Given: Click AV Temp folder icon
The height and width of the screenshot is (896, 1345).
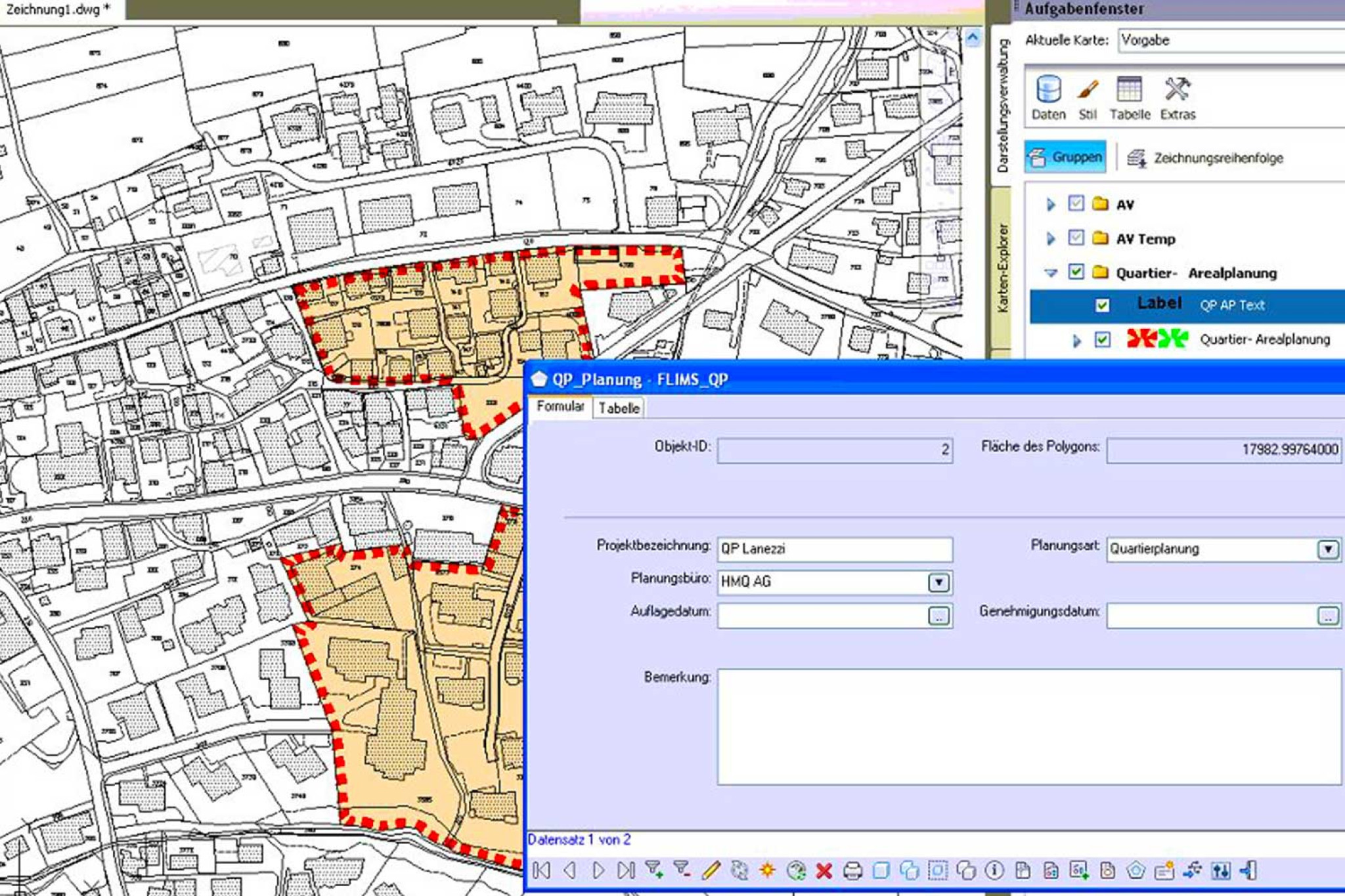Looking at the screenshot, I should pyautogui.click(x=1101, y=238).
